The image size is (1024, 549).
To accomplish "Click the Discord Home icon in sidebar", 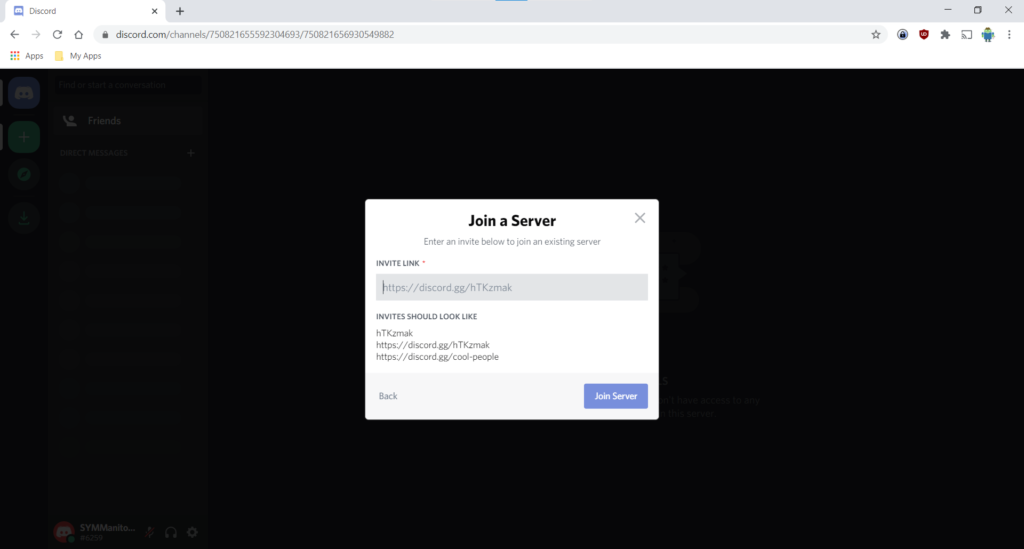I will point(24,93).
